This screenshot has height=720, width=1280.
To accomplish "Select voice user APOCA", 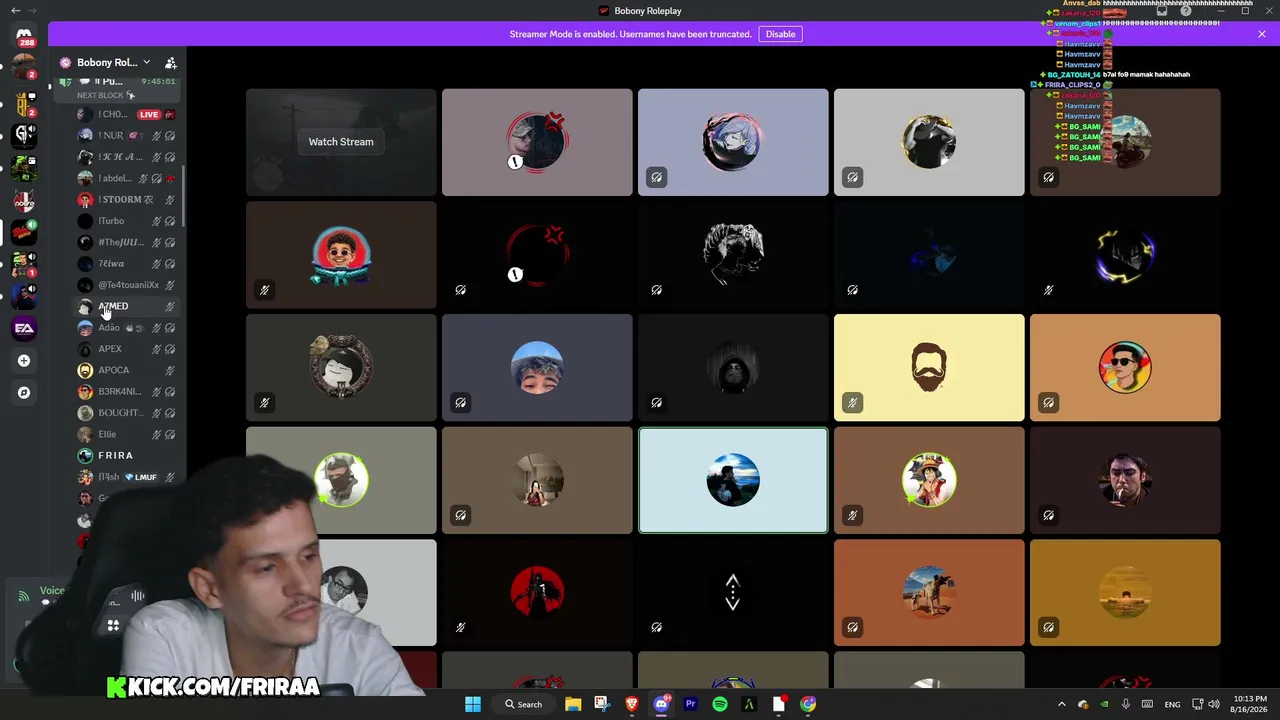I will 127,370.
